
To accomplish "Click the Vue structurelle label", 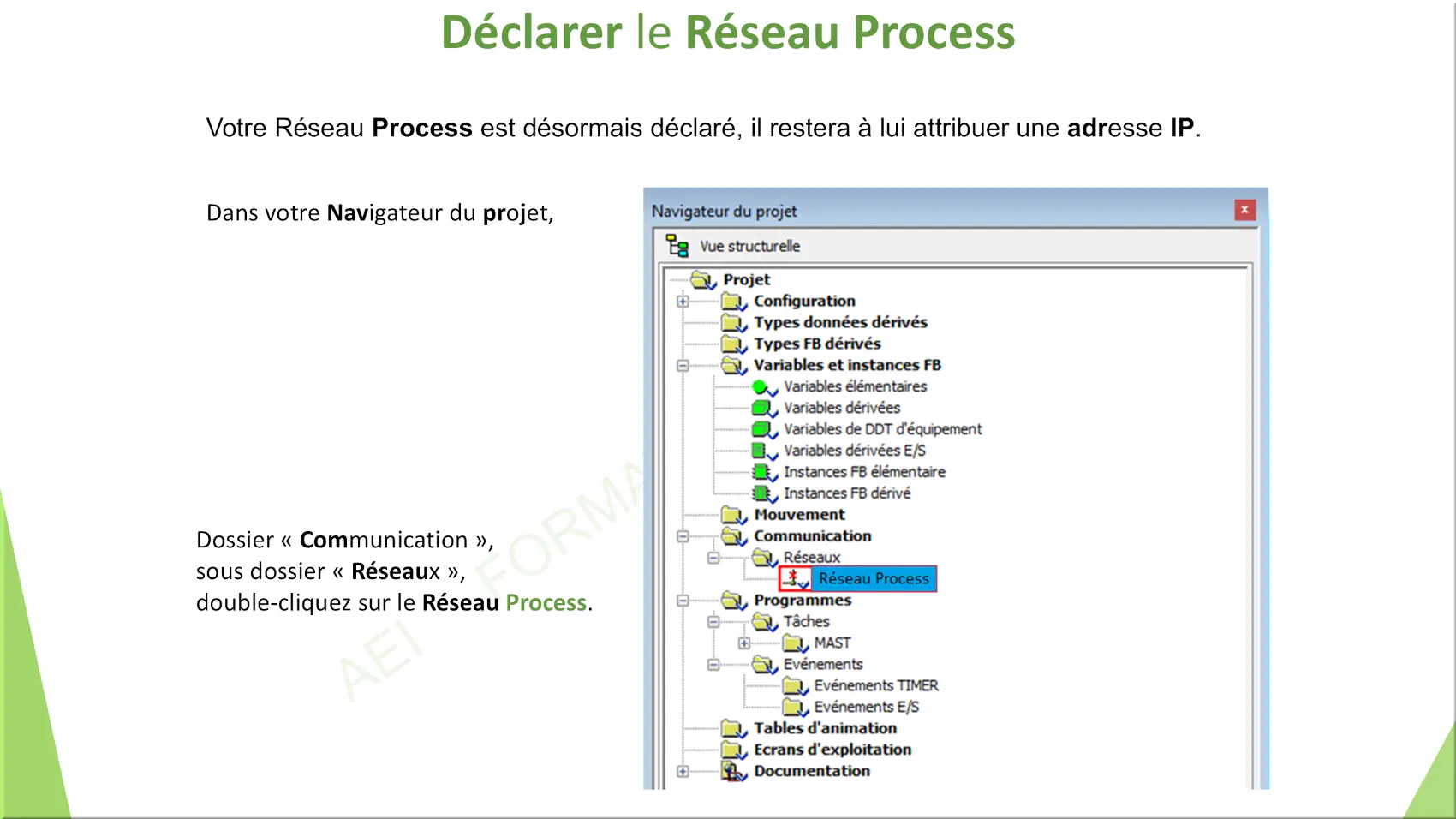I will click(x=750, y=246).
